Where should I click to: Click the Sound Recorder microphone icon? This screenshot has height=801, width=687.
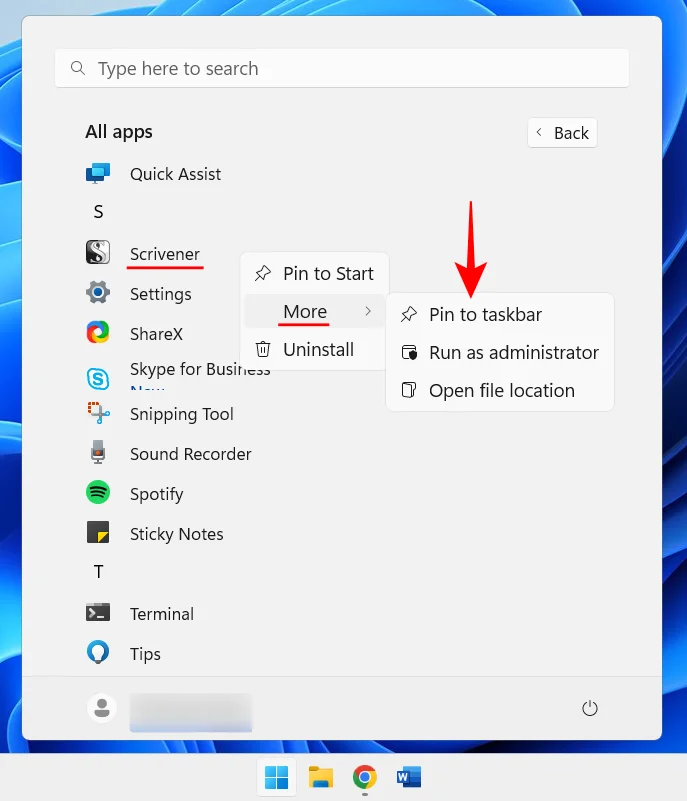[x=98, y=453]
